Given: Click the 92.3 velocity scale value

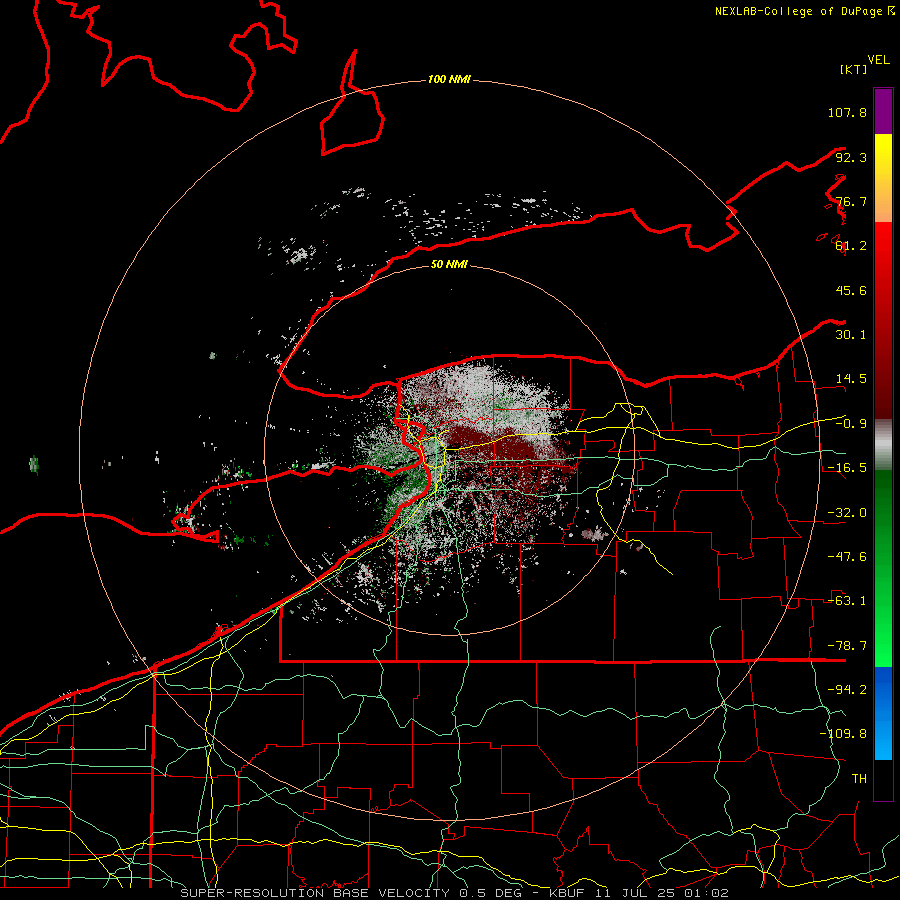Looking at the screenshot, I should tap(851, 157).
